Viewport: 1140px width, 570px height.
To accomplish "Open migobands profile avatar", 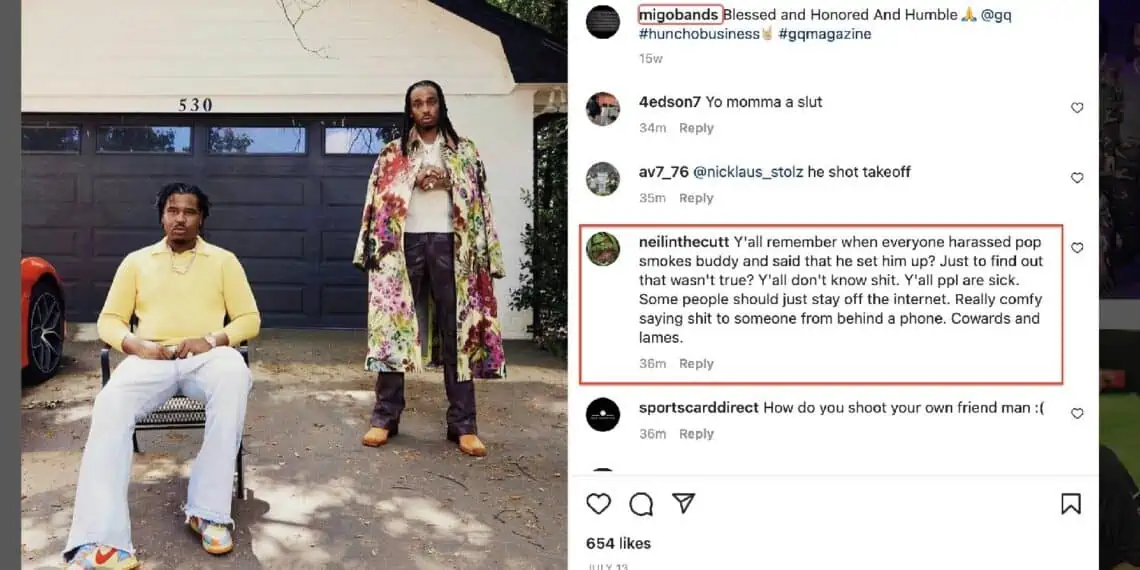I will coord(603,22).
